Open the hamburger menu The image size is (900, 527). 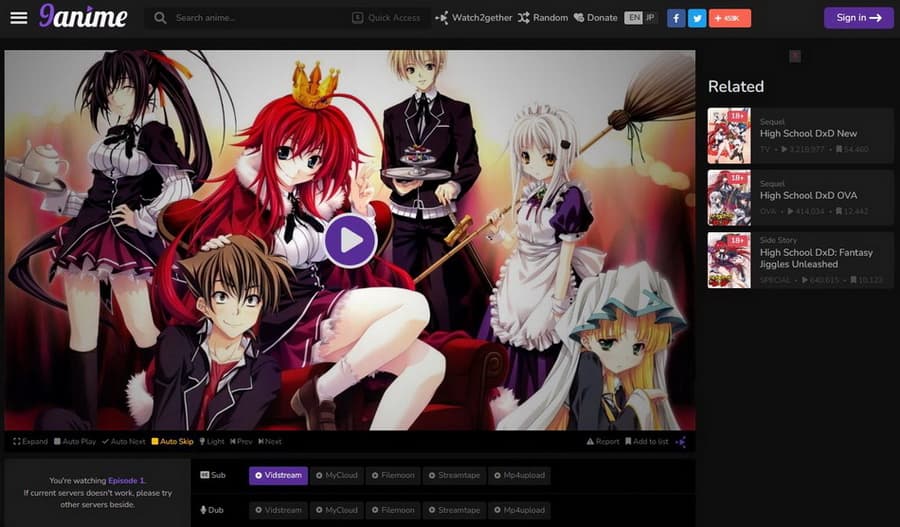tap(18, 18)
